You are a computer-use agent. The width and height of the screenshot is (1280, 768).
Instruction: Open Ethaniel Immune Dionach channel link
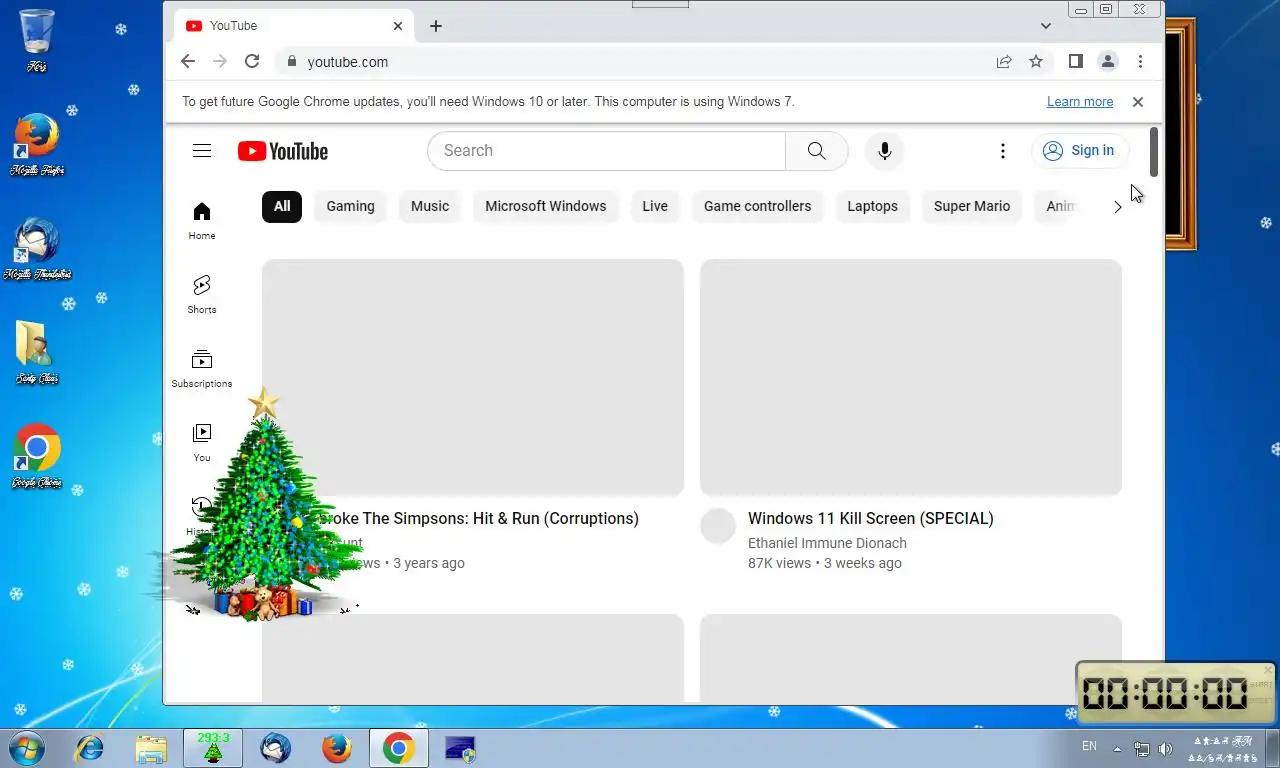[x=827, y=543]
